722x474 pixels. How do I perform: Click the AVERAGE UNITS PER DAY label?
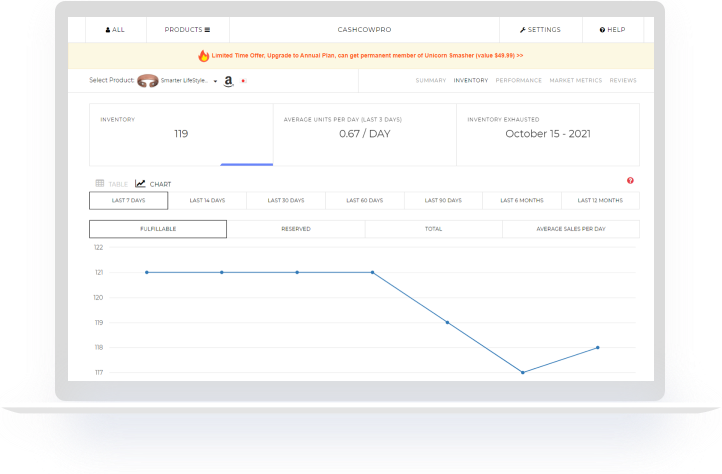point(343,119)
